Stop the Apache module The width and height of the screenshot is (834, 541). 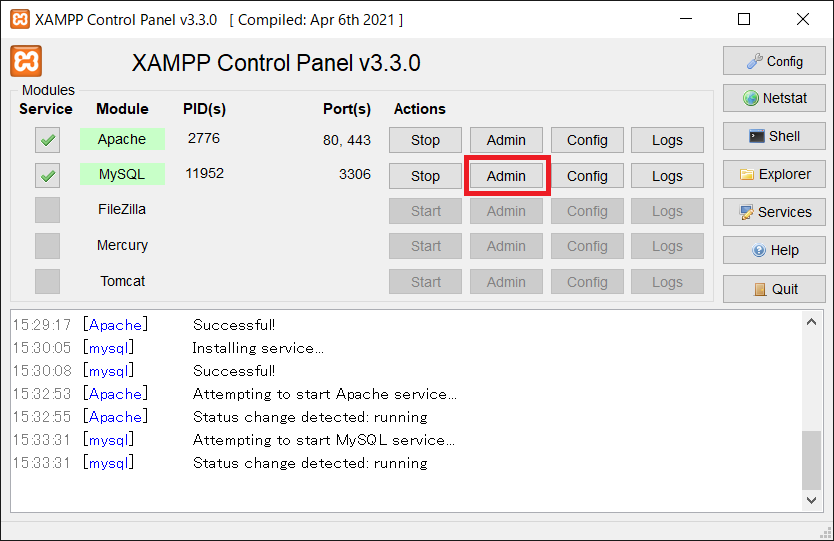tap(426, 140)
